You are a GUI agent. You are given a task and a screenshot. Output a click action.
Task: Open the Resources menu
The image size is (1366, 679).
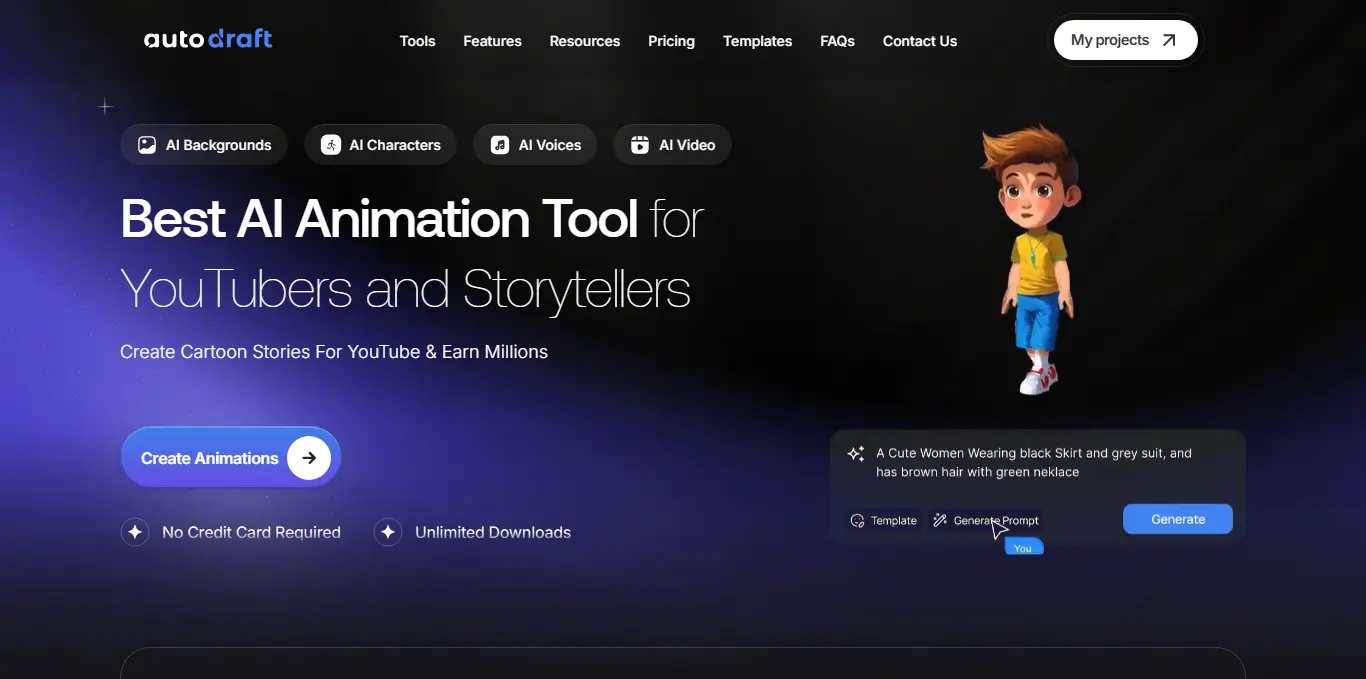585,41
